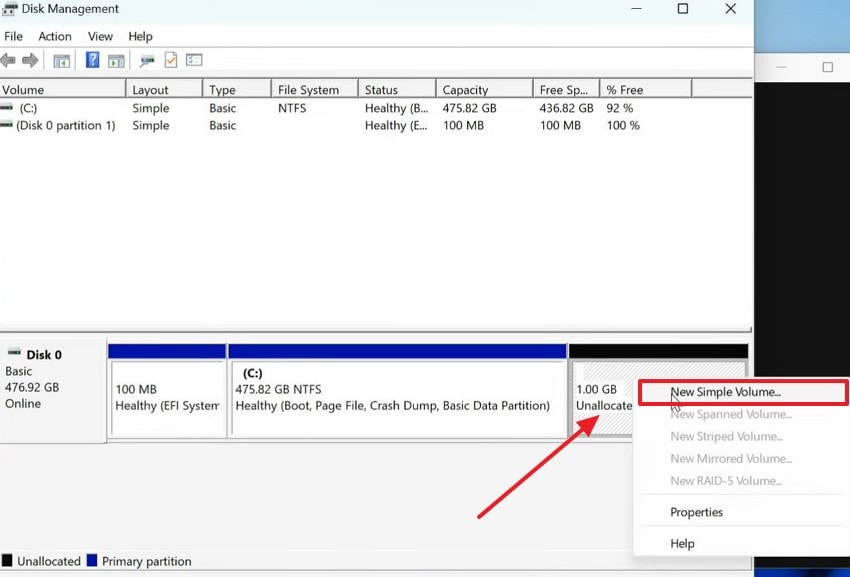
Task: Click the NTFS file system cell
Action: tap(292, 108)
